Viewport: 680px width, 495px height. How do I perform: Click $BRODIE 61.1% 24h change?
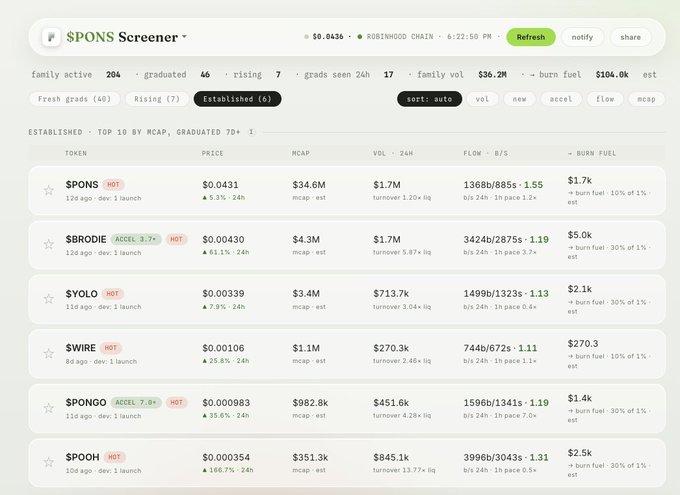pyautogui.click(x=226, y=252)
